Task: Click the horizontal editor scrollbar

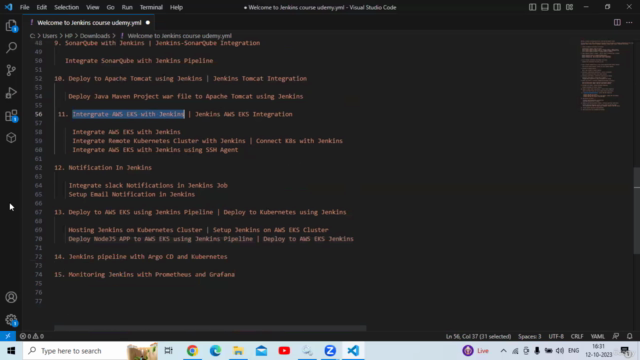Action: click(210, 328)
